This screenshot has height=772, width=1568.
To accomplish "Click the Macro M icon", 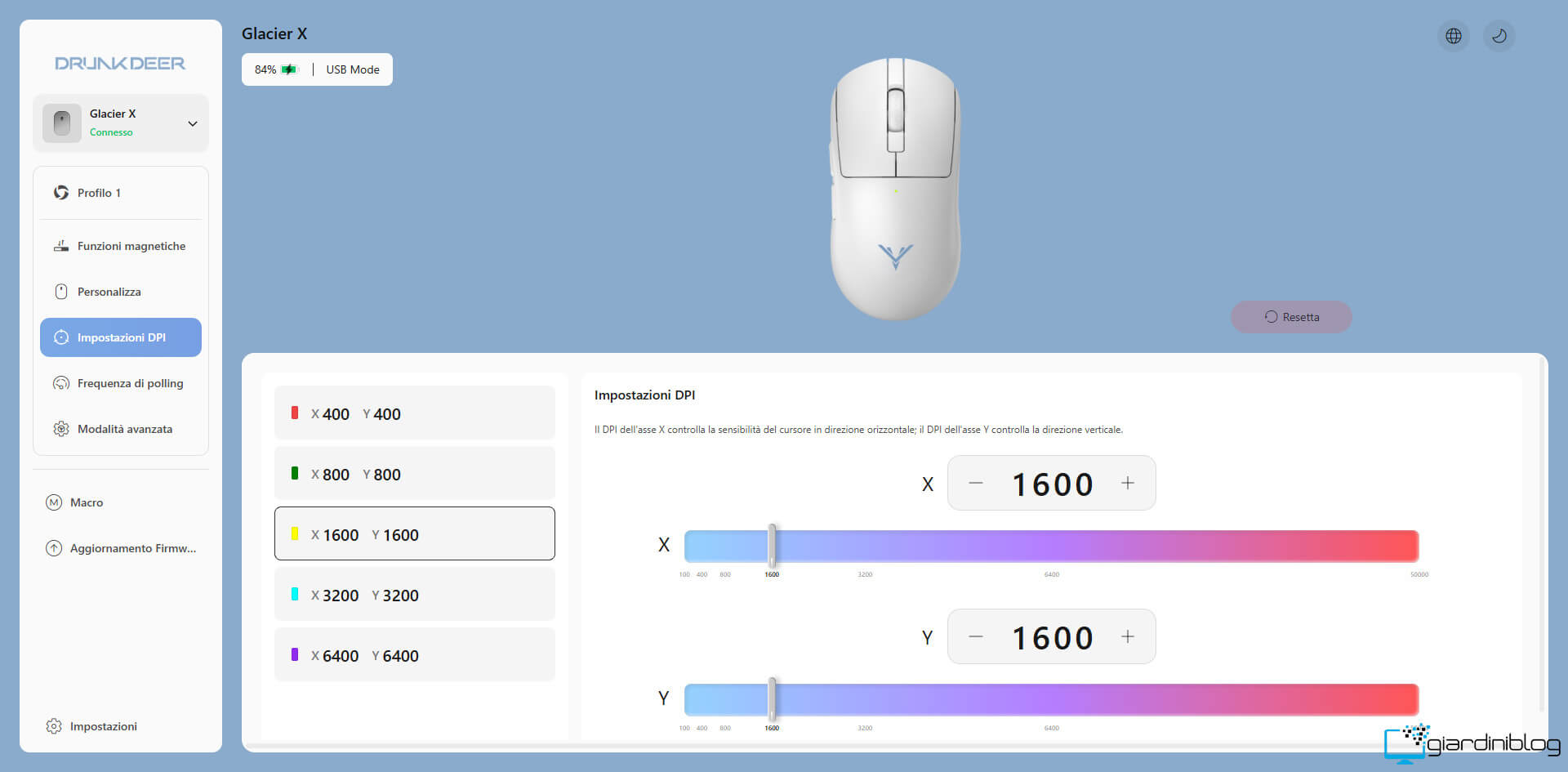I will [54, 502].
